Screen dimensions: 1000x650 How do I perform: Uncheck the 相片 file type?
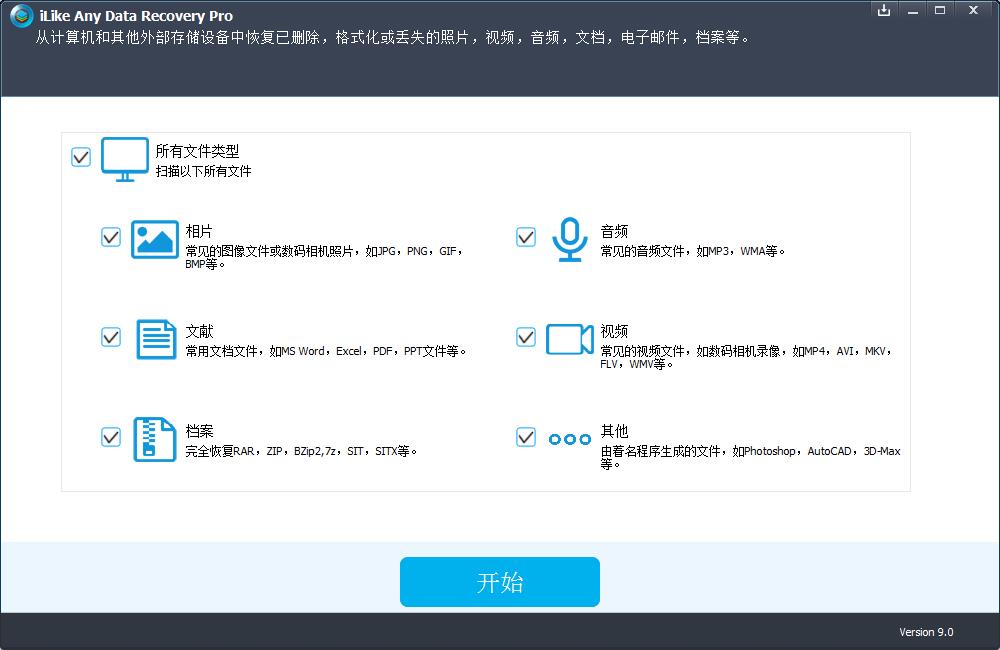click(x=110, y=237)
